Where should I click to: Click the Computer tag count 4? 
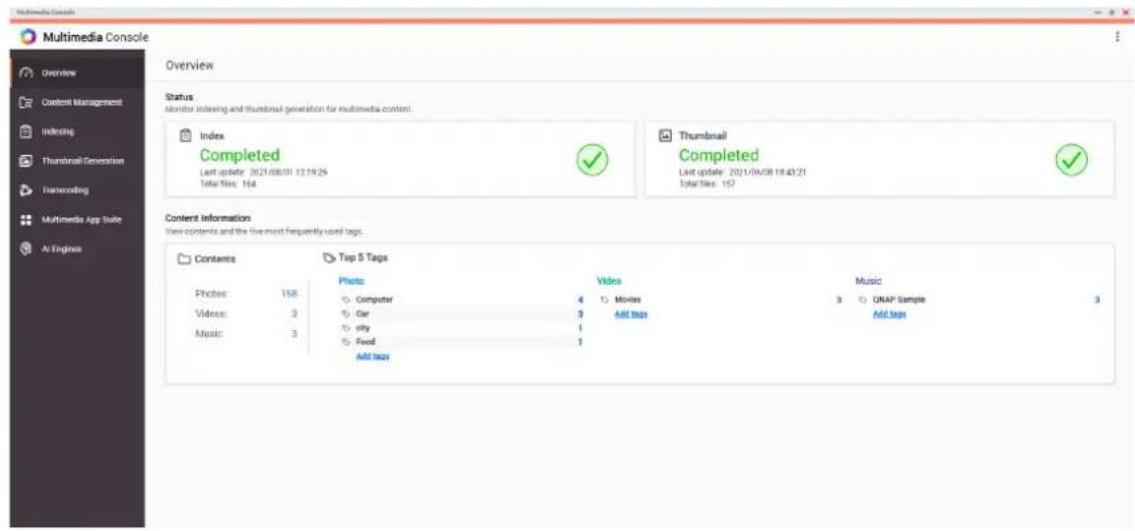click(x=581, y=300)
